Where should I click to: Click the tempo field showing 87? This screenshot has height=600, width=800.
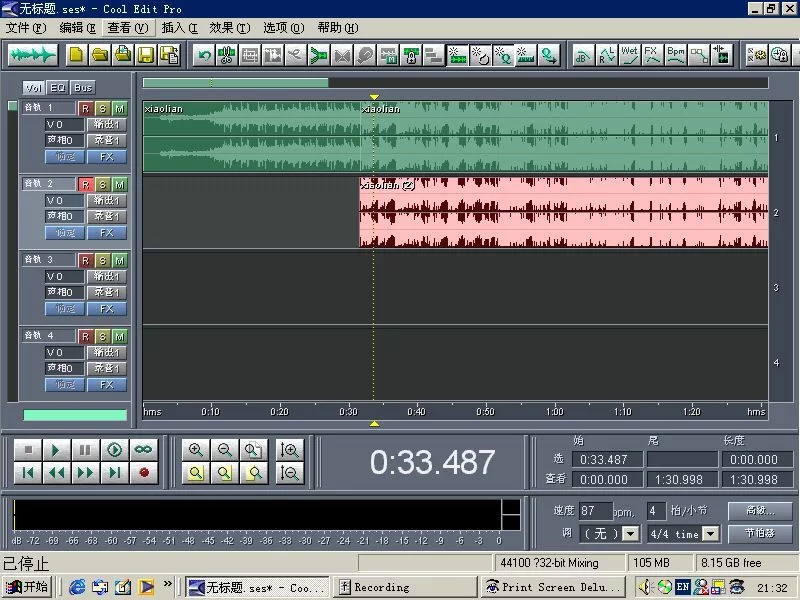point(595,510)
